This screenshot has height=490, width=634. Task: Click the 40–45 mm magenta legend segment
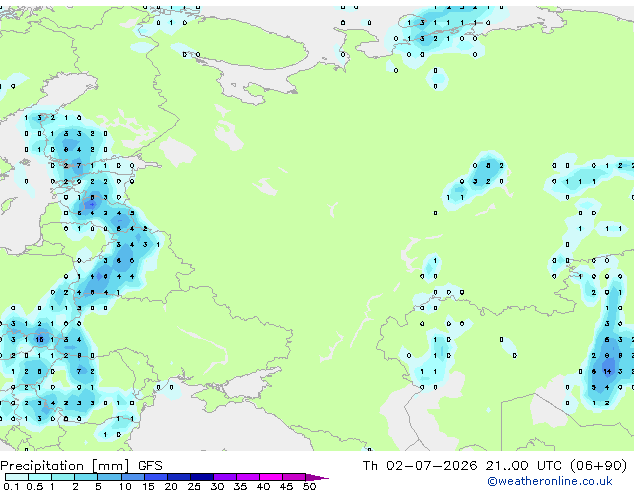pos(271,477)
